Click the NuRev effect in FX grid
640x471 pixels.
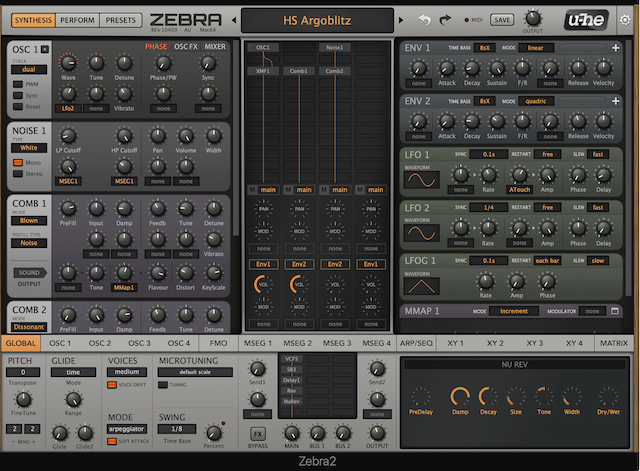tap(291, 401)
